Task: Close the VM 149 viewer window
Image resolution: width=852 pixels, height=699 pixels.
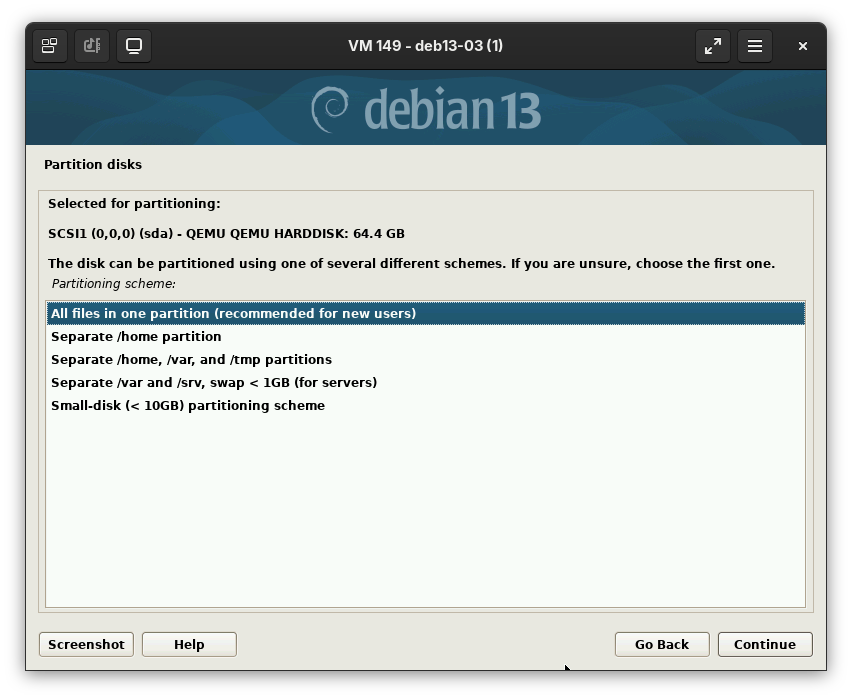Action: [x=802, y=46]
